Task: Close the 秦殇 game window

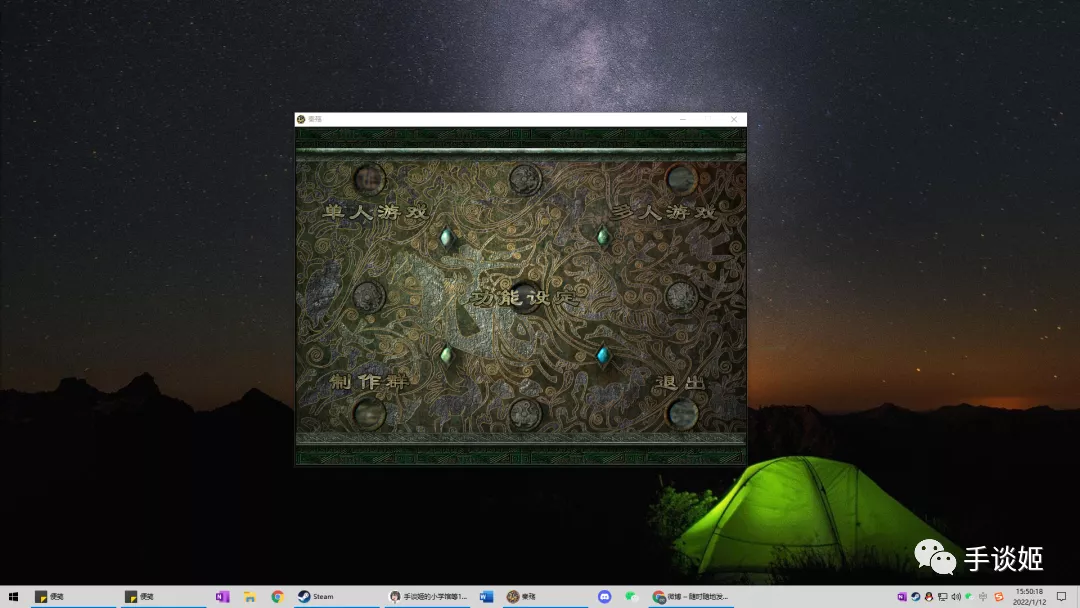Action: (734, 119)
